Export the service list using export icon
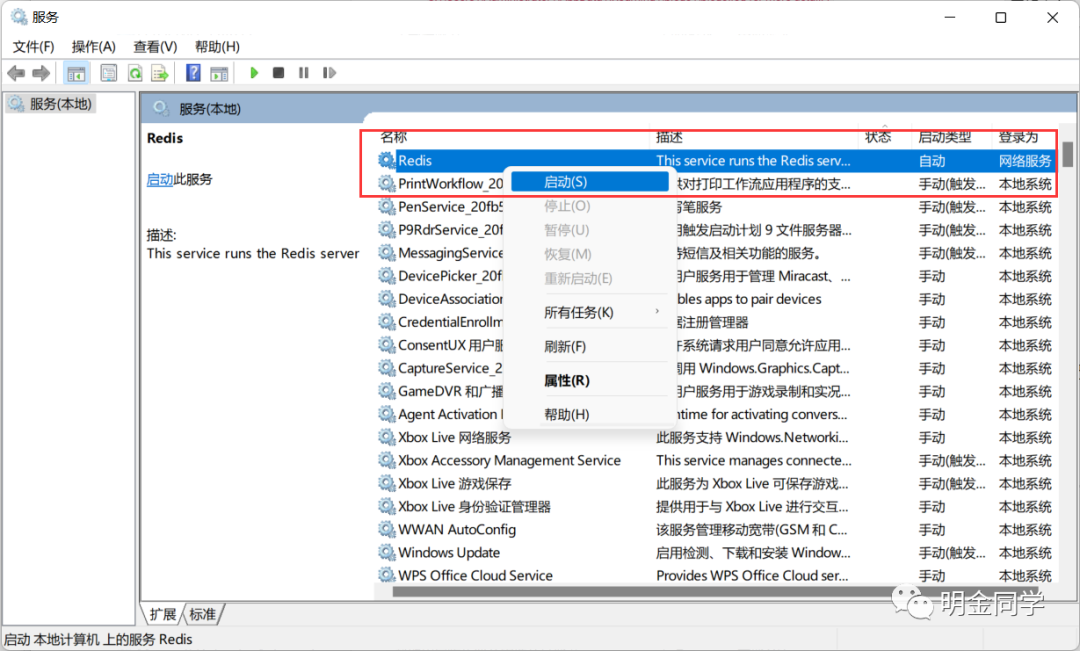The width and height of the screenshot is (1080, 651). 160,72
